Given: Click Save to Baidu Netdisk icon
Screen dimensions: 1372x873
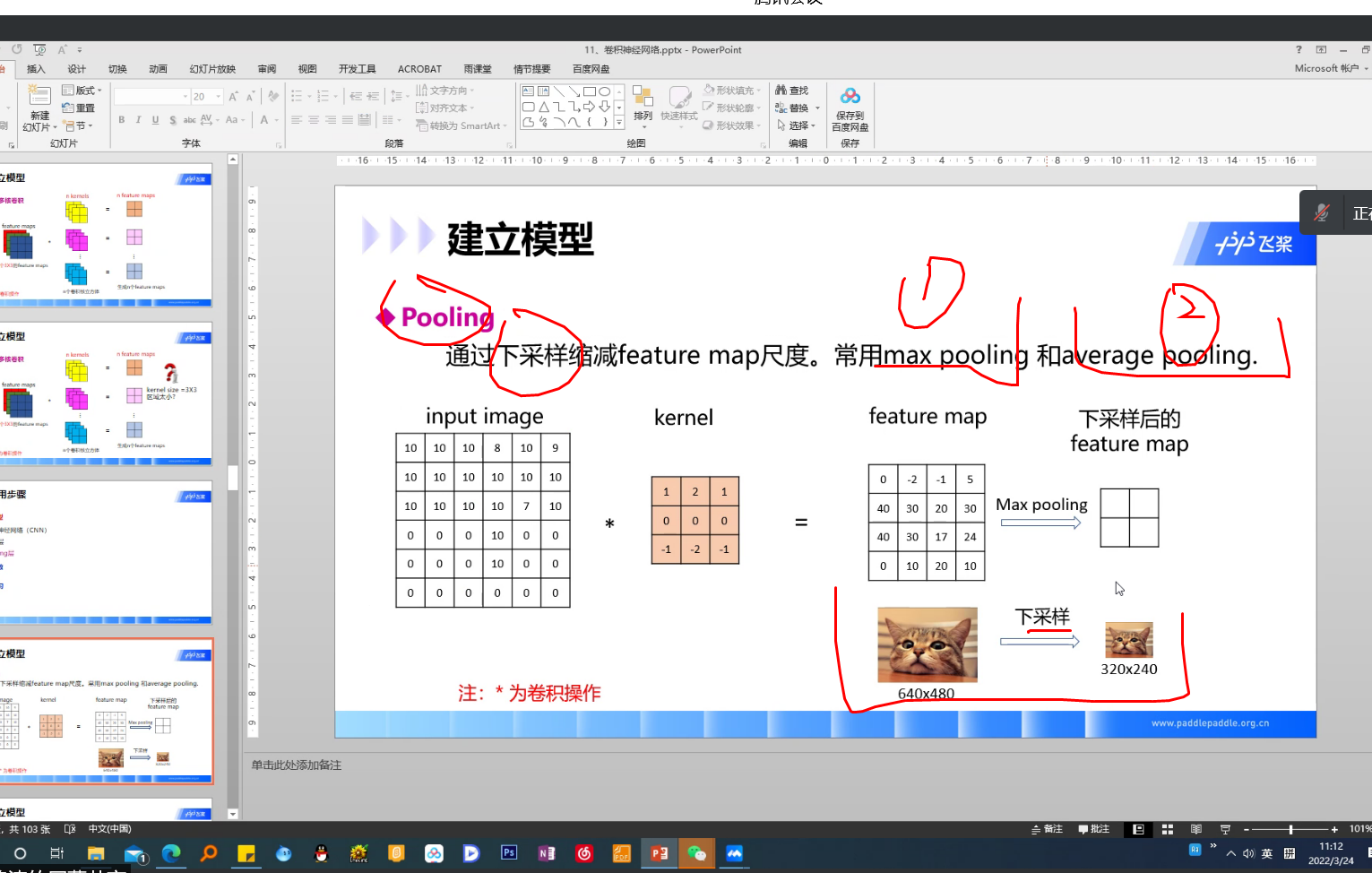Looking at the screenshot, I should pyautogui.click(x=850, y=96).
